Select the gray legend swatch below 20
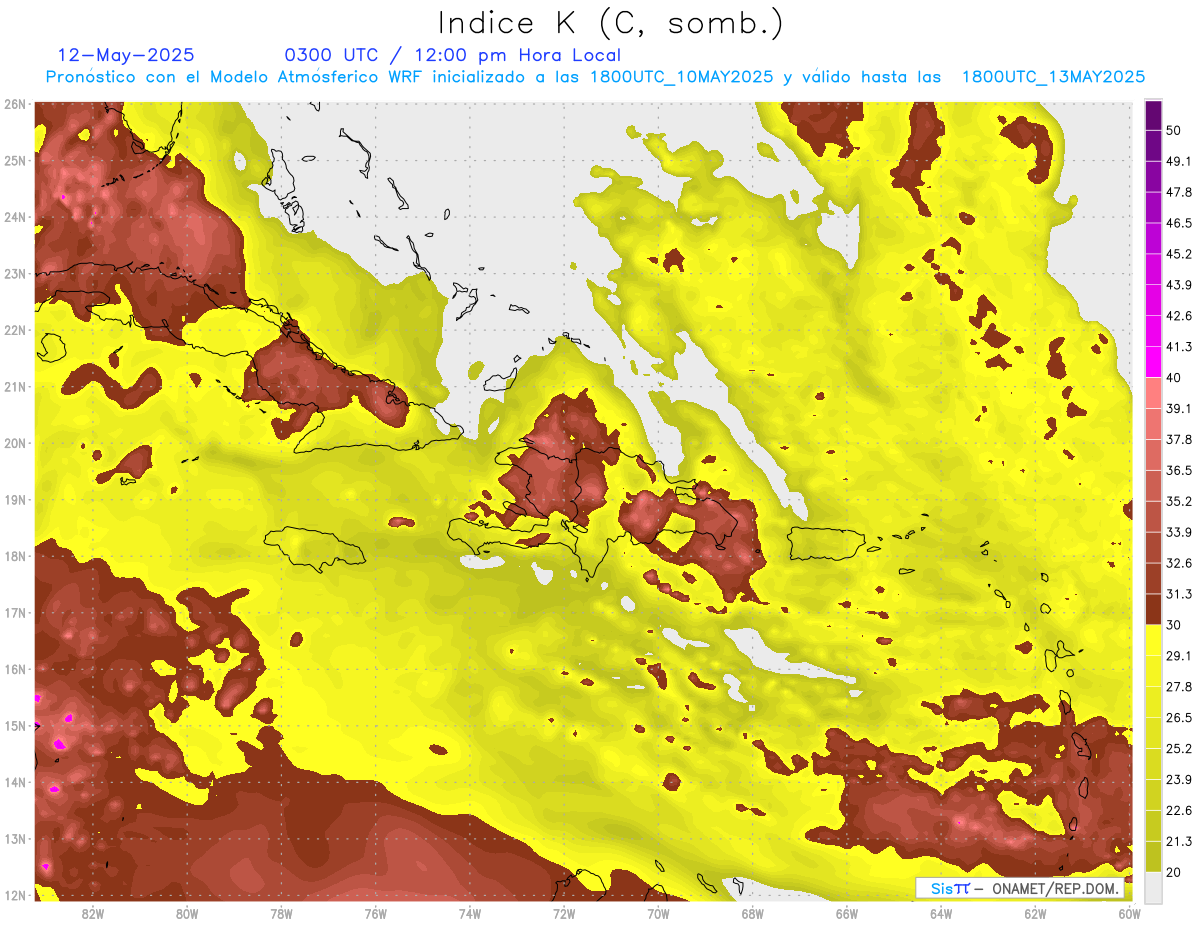Screen dimensions: 1200x927 (x=1153, y=887)
